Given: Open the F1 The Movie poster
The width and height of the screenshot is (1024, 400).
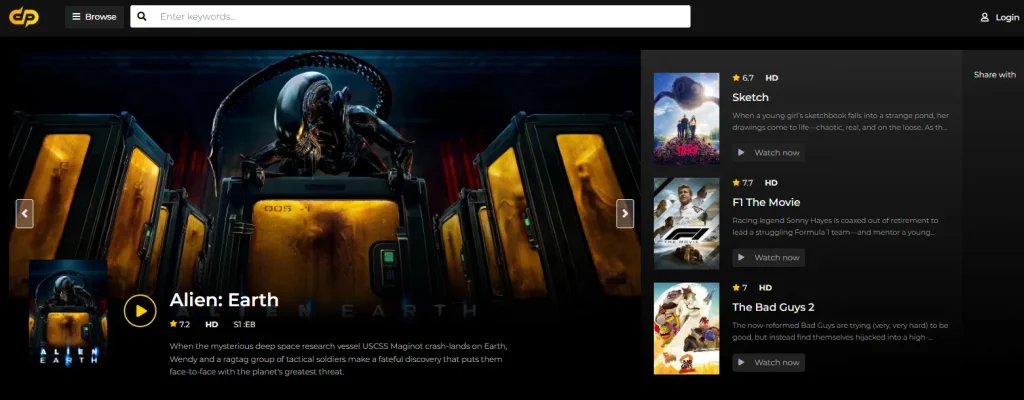Looking at the screenshot, I should (686, 224).
